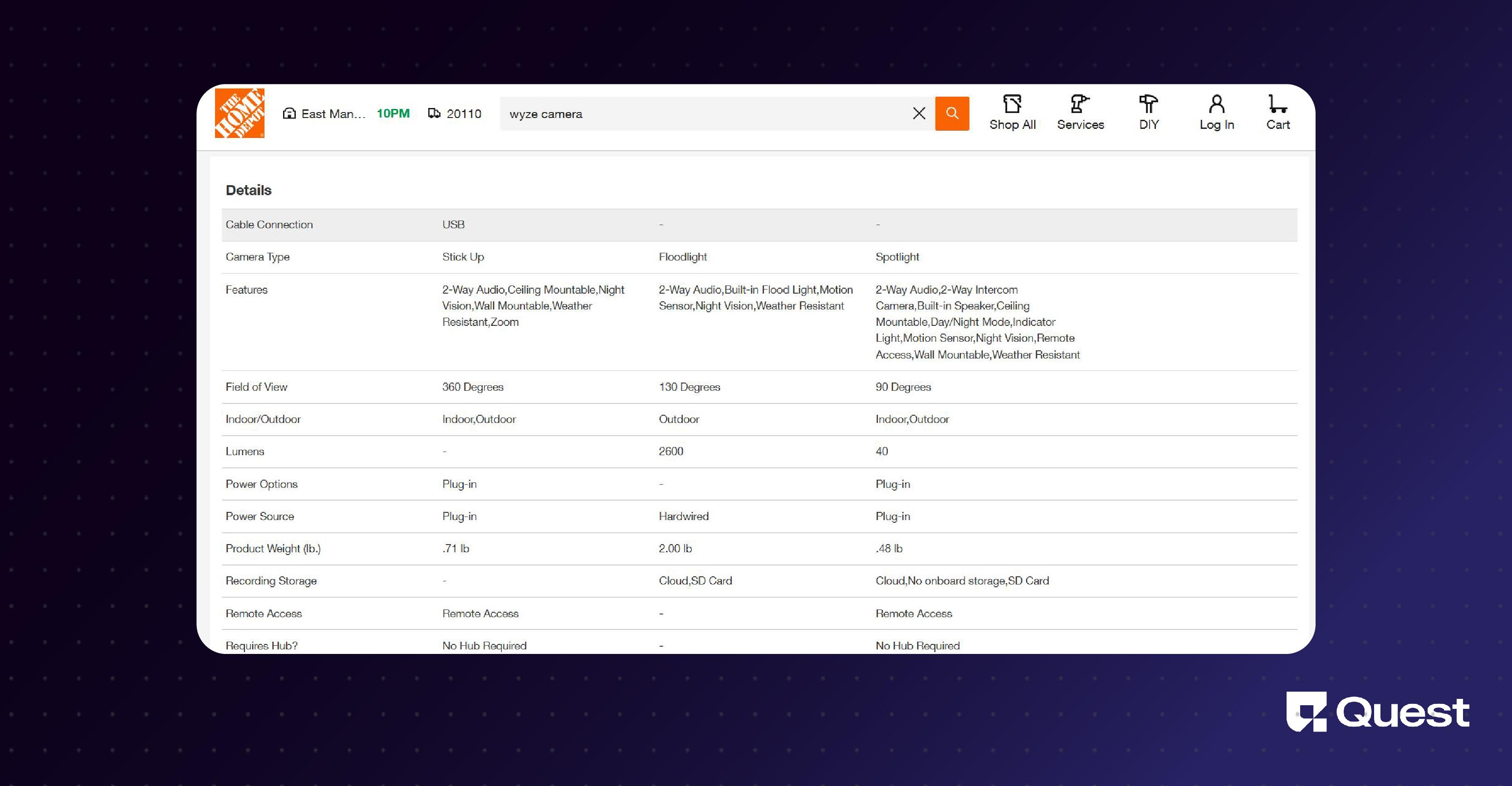Select the Field of View label
This screenshot has height=786, width=1512.
click(x=256, y=387)
